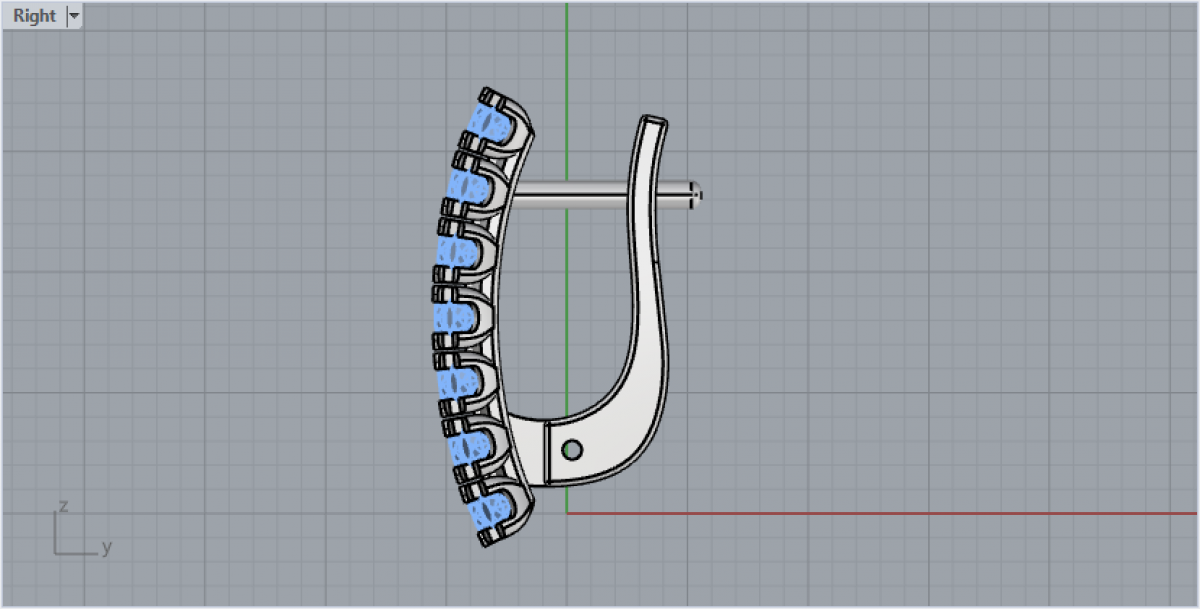Click the hinge hole on the clasp
The image size is (1200, 609).
click(x=572, y=450)
